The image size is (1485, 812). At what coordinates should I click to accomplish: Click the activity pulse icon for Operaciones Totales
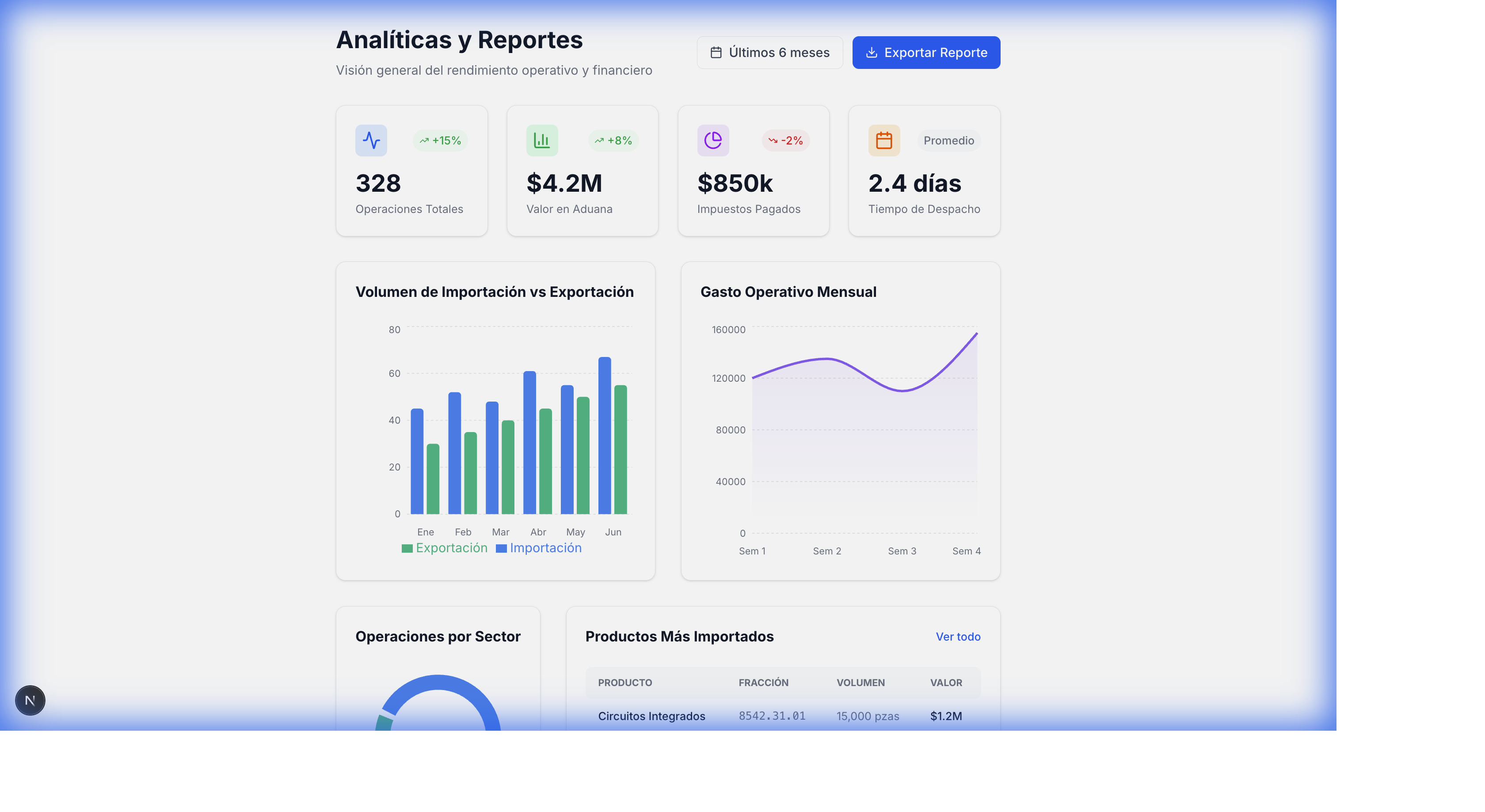pos(371,140)
